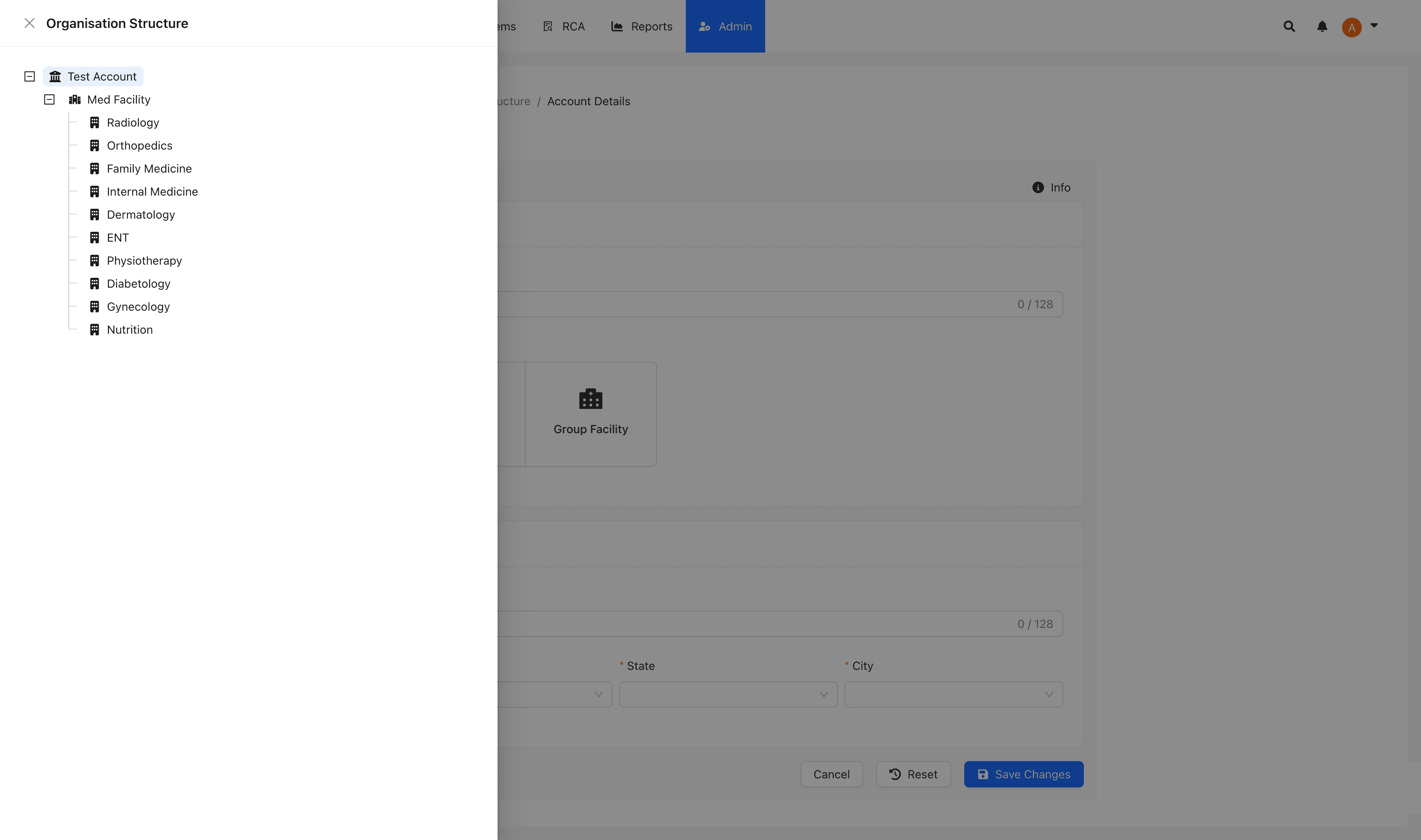Image resolution: width=1421 pixels, height=840 pixels.
Task: Close the Organisation Structure drawer
Action: 30,23
